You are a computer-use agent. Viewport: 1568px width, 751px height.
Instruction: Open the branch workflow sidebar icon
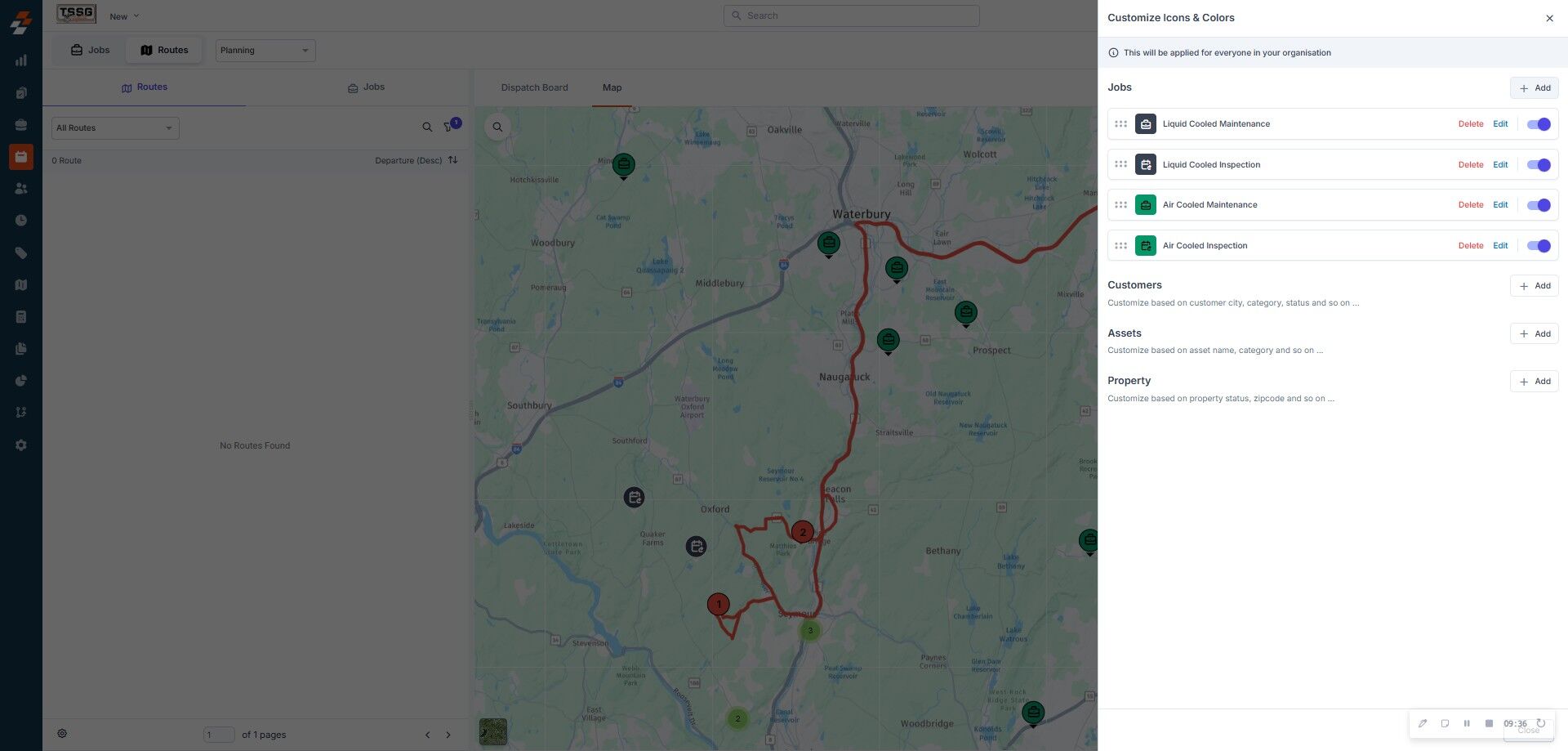(21, 413)
